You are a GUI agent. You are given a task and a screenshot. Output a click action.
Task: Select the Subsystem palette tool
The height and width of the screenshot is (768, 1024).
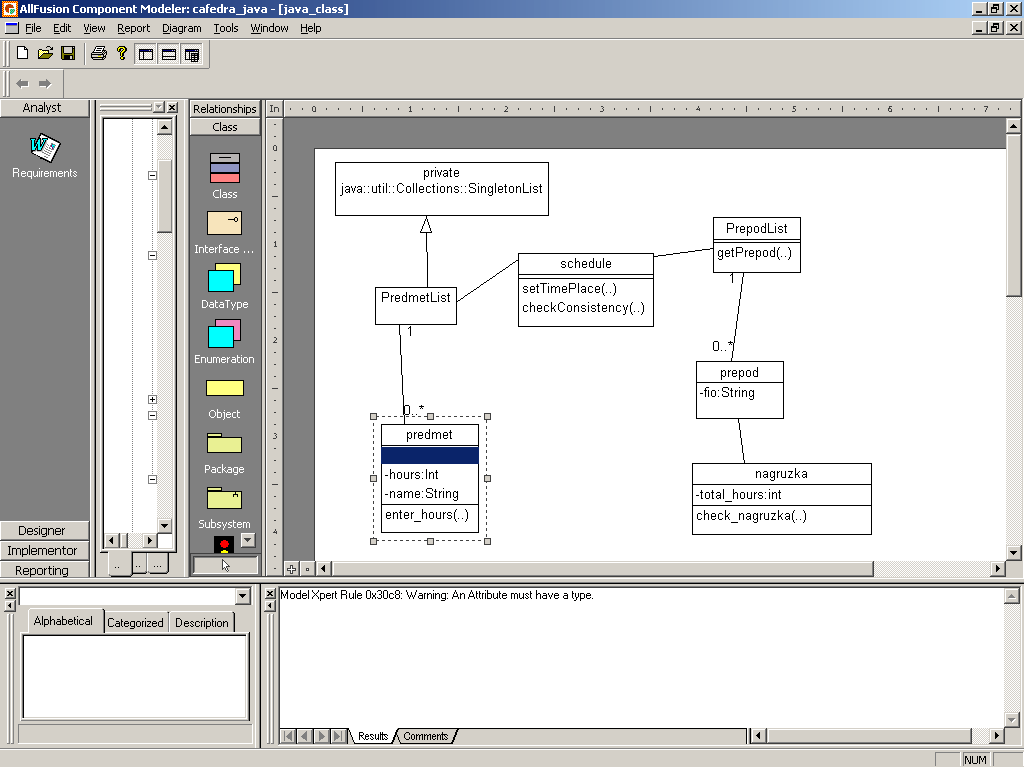(225, 508)
